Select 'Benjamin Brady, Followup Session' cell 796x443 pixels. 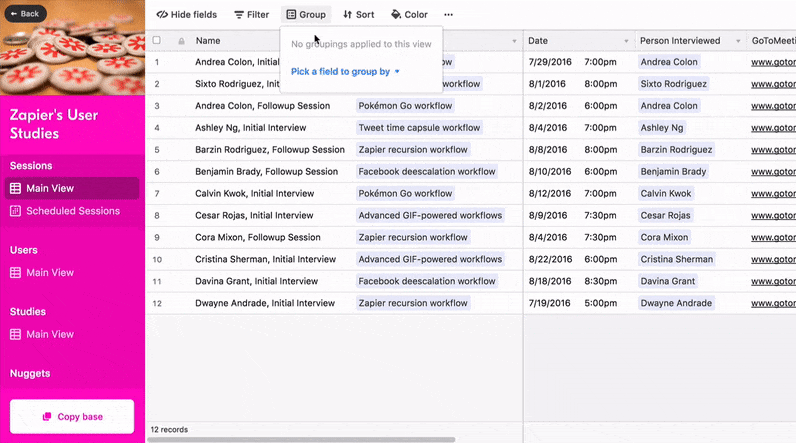click(x=267, y=172)
